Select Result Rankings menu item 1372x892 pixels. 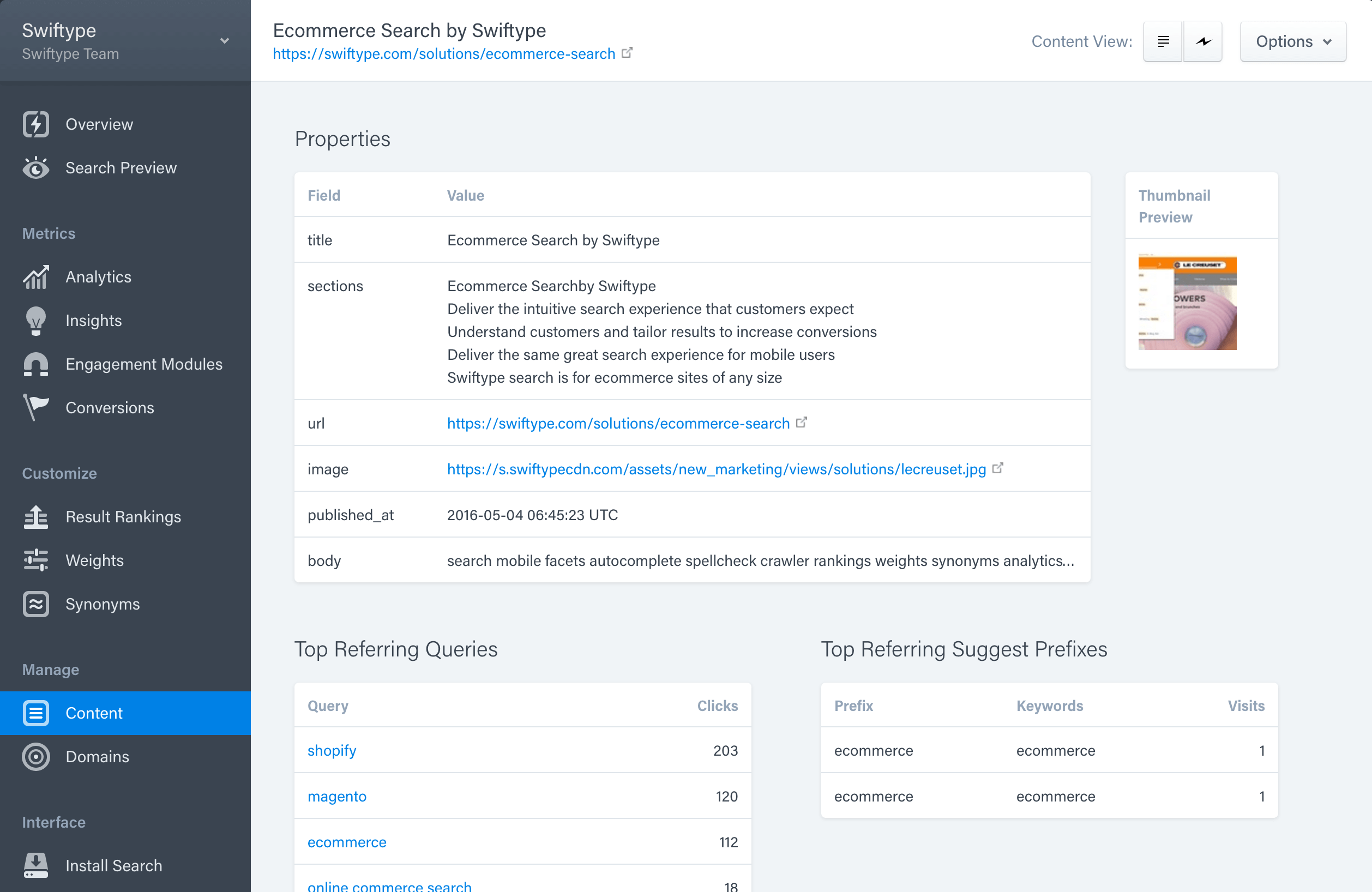point(123,517)
